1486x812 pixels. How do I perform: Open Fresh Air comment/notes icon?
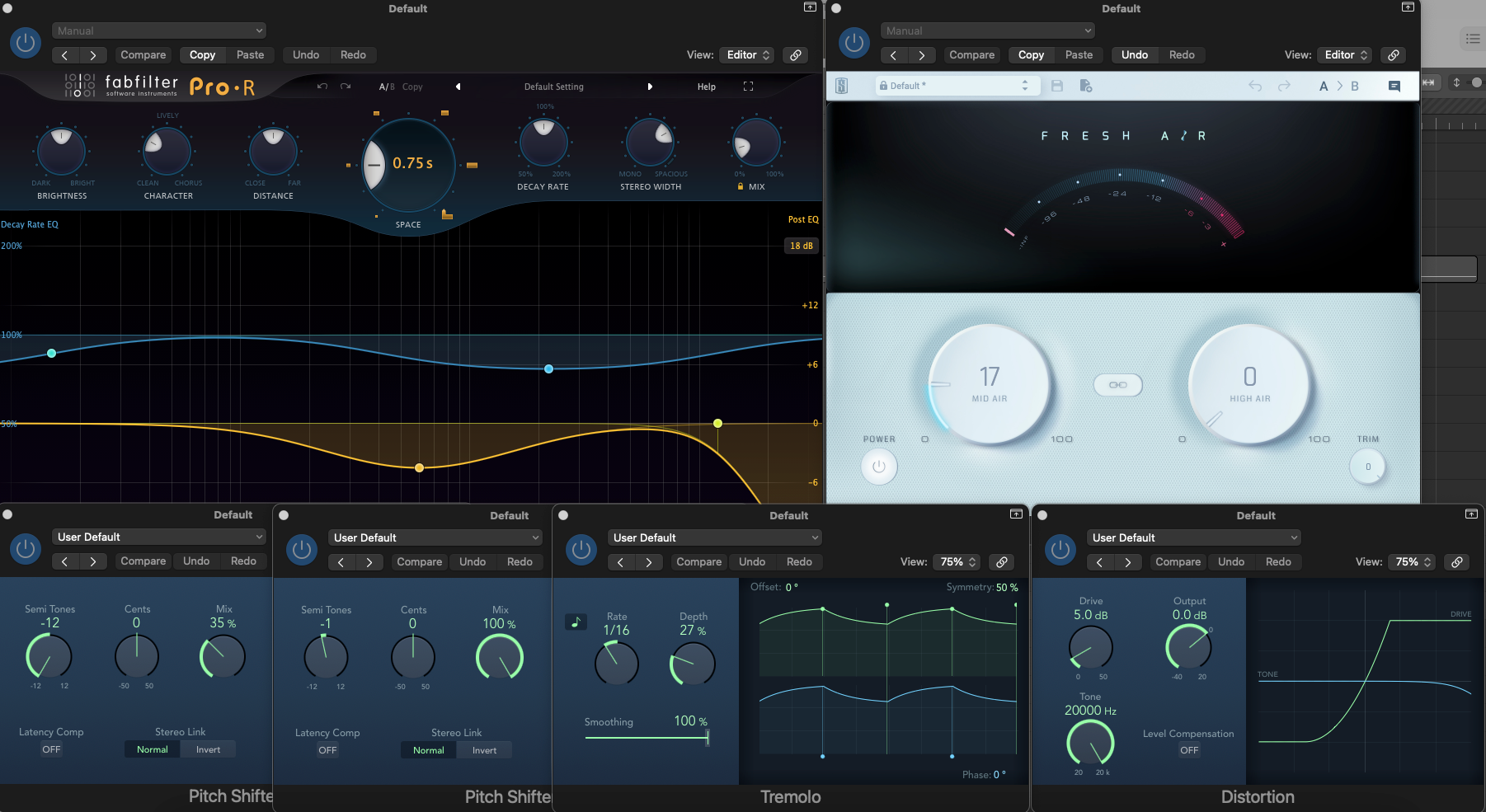pyautogui.click(x=1394, y=86)
